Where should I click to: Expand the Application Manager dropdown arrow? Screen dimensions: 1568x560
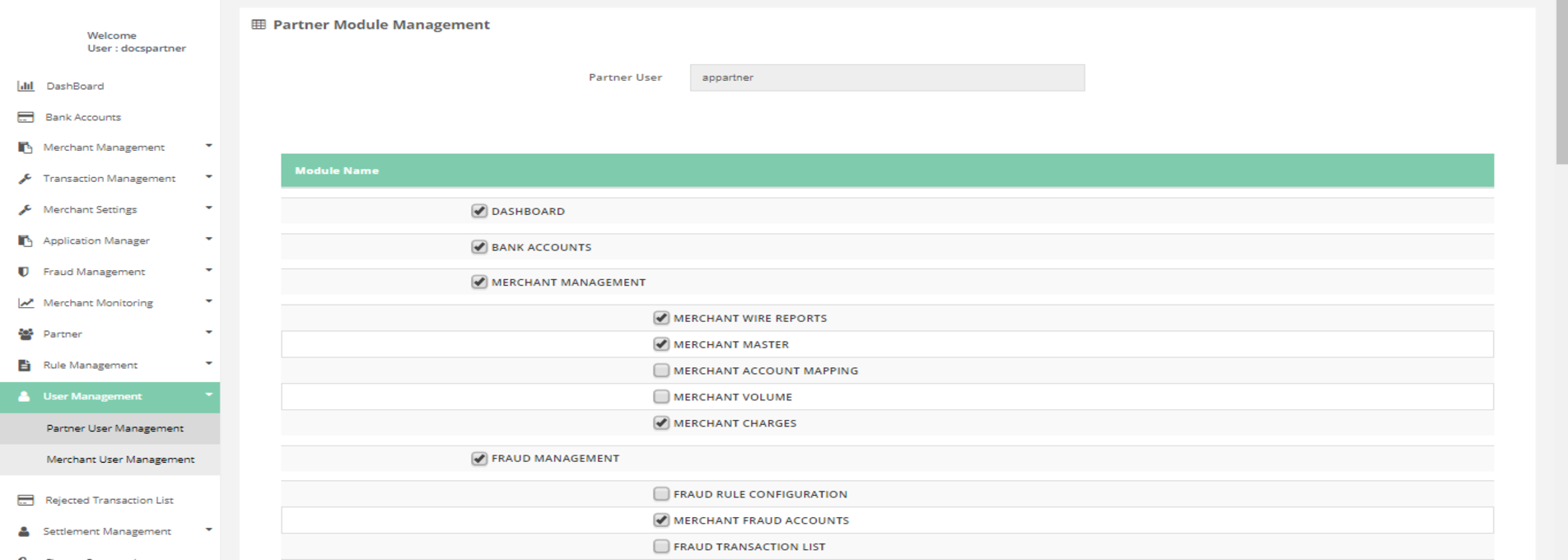coord(208,239)
